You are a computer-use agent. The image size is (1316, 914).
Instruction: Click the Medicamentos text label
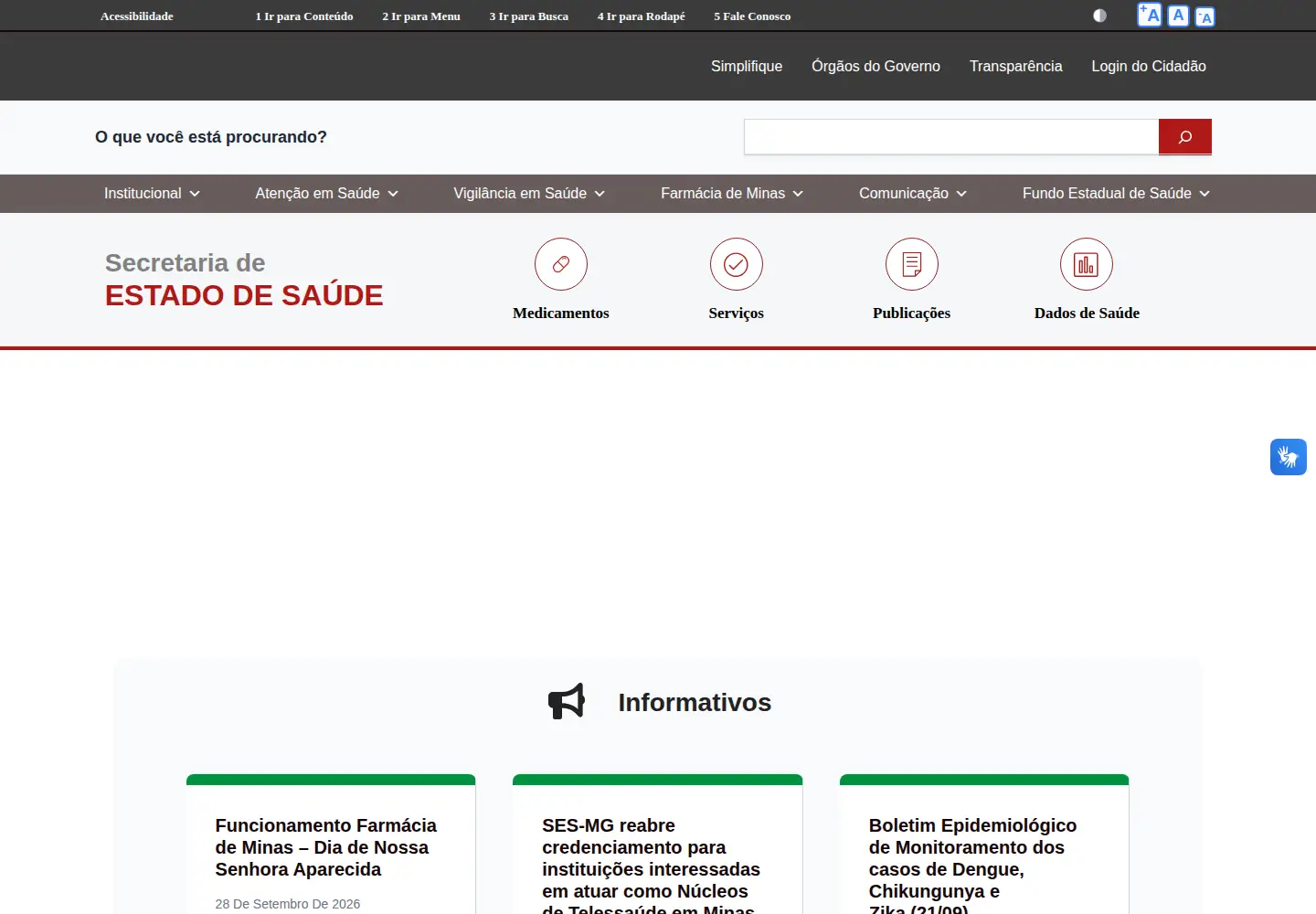561,313
